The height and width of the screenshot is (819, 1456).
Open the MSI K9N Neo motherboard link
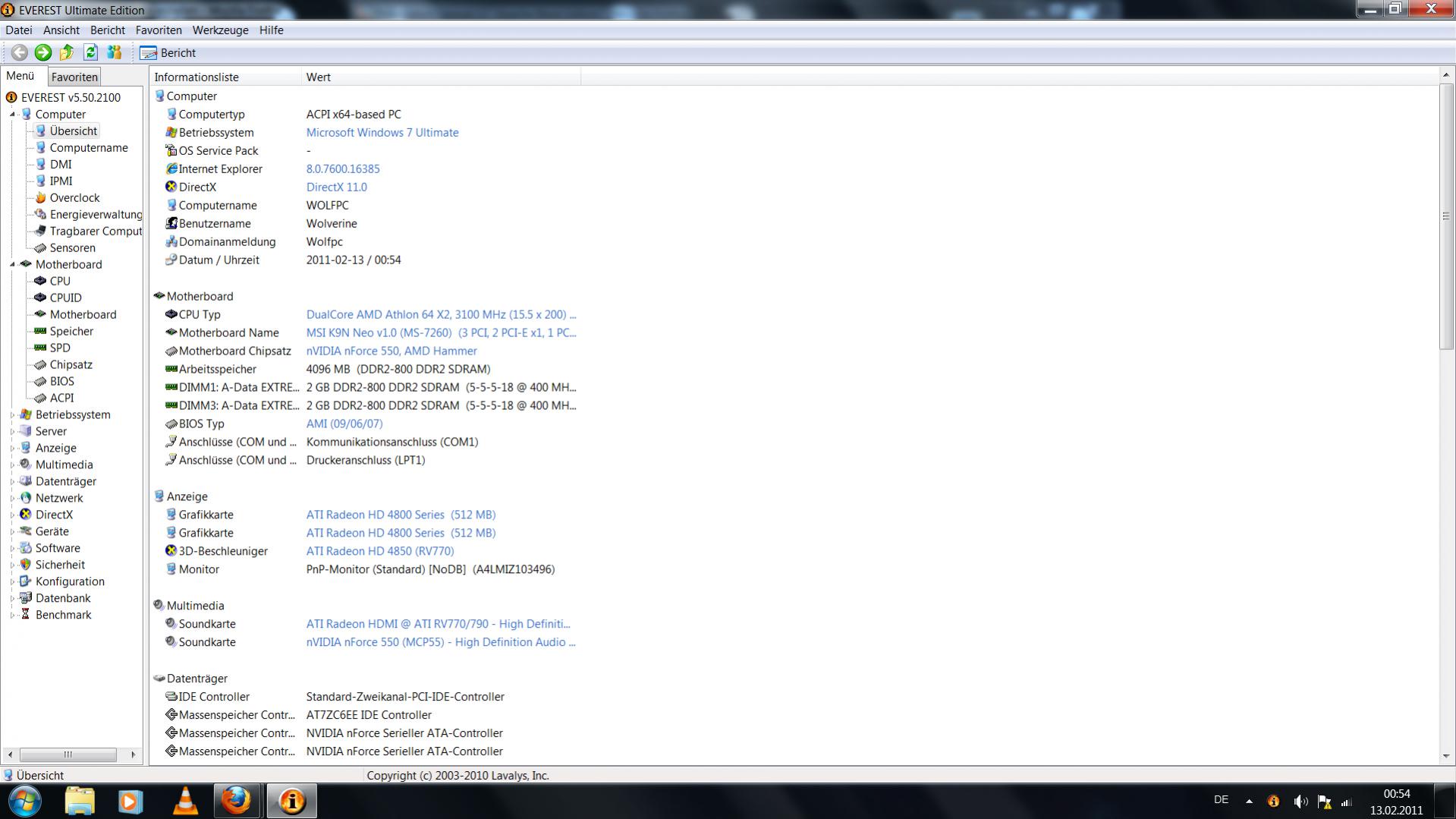(x=441, y=332)
